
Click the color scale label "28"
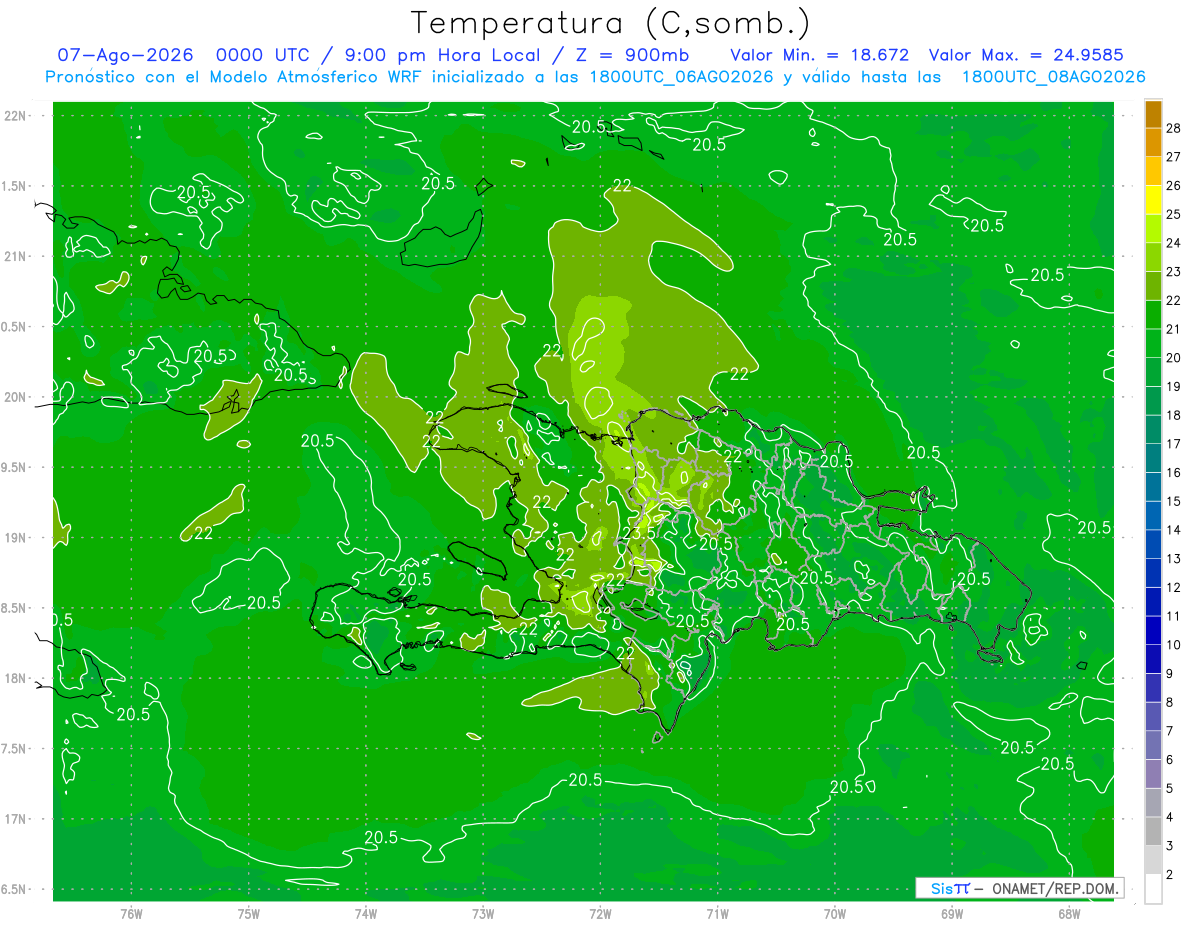coord(1174,127)
